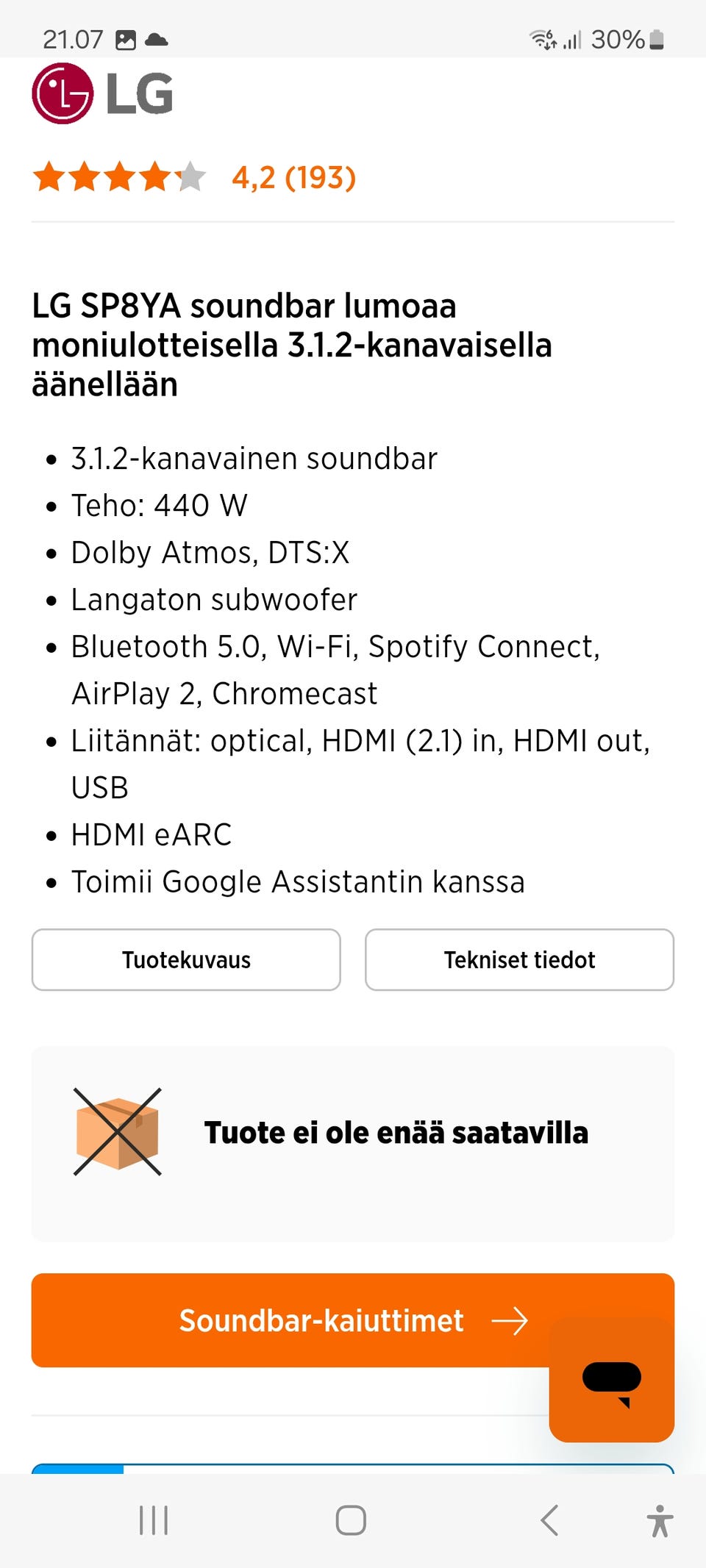Switch to Tekniset tiedot tab
This screenshot has width=706, height=1568.
(519, 959)
